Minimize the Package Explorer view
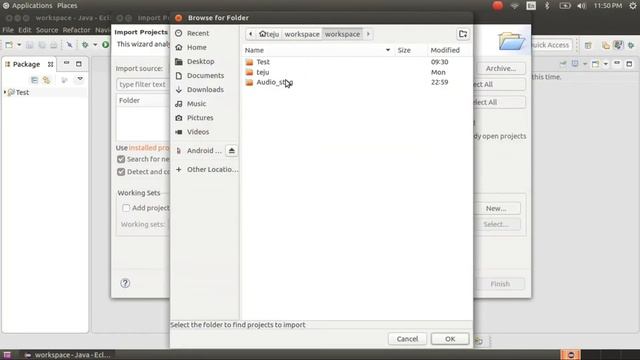Screen dimensions: 640x360 pos(66,64)
